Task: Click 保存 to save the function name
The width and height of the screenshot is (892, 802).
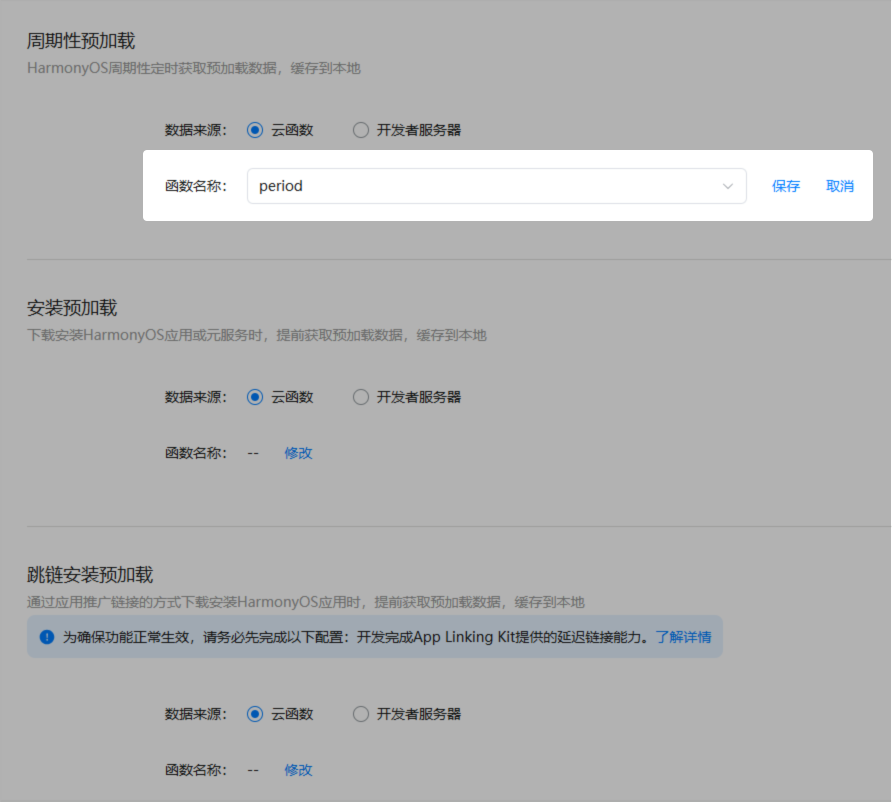Action: tap(786, 186)
